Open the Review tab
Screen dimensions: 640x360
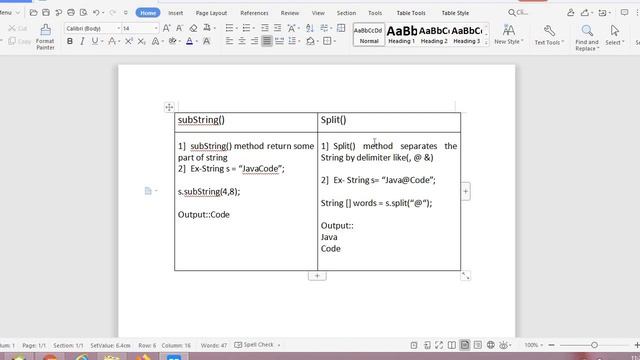coord(290,13)
